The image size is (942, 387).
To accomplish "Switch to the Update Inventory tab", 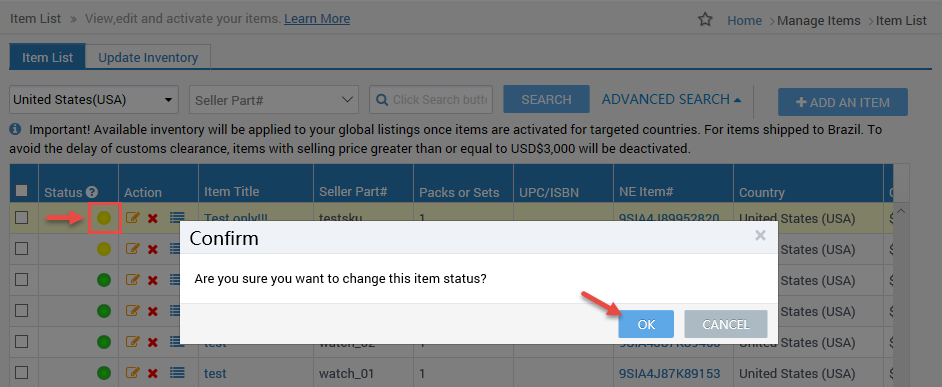I will click(x=148, y=58).
